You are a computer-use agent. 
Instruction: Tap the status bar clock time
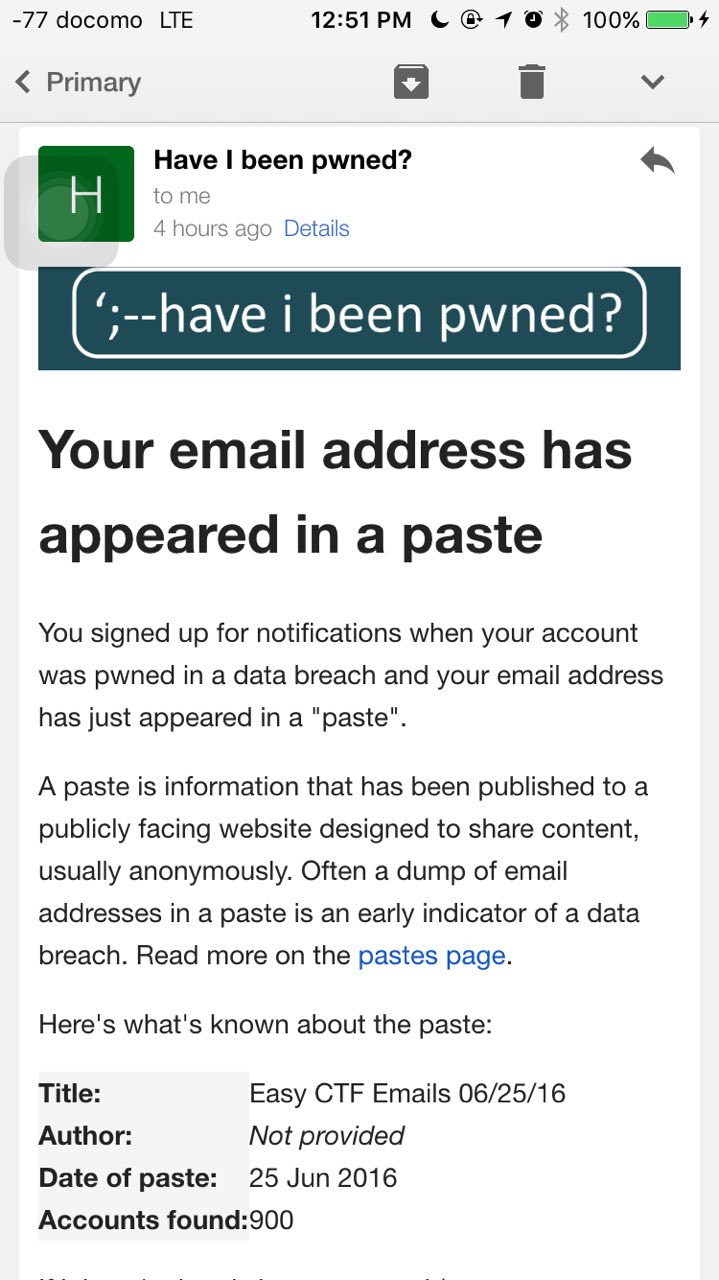coord(360,19)
